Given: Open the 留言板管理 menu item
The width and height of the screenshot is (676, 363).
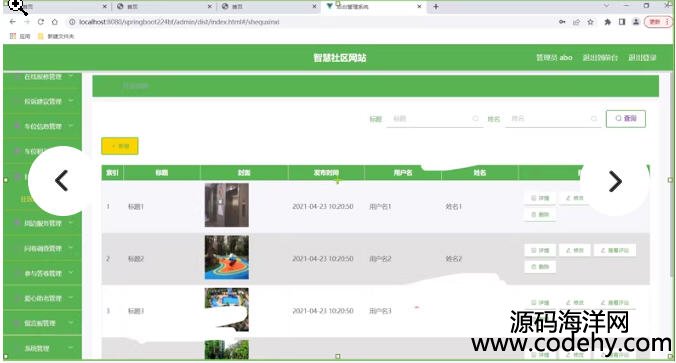Looking at the screenshot, I should 42,323.
